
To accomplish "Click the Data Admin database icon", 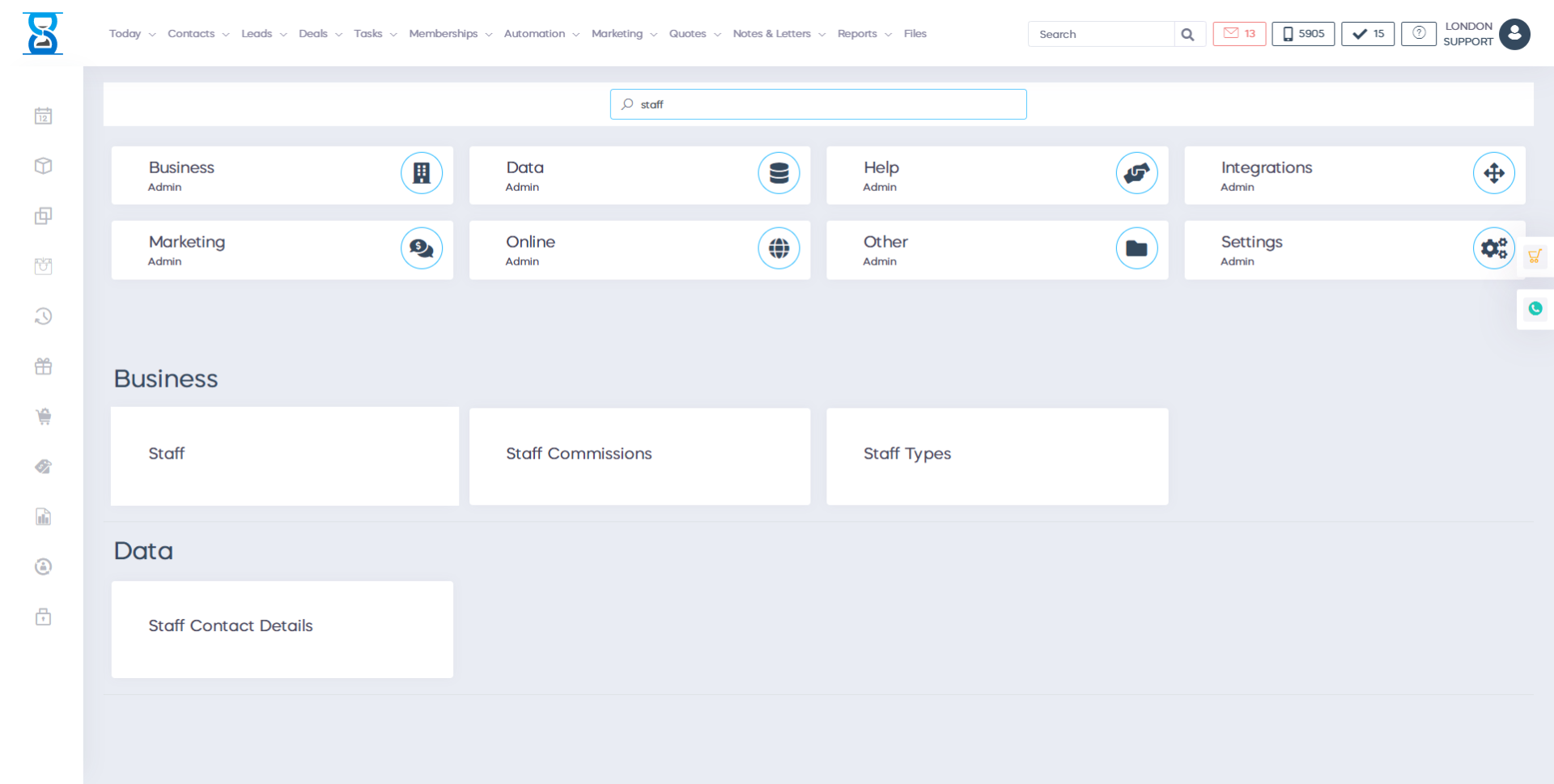I will tap(779, 173).
